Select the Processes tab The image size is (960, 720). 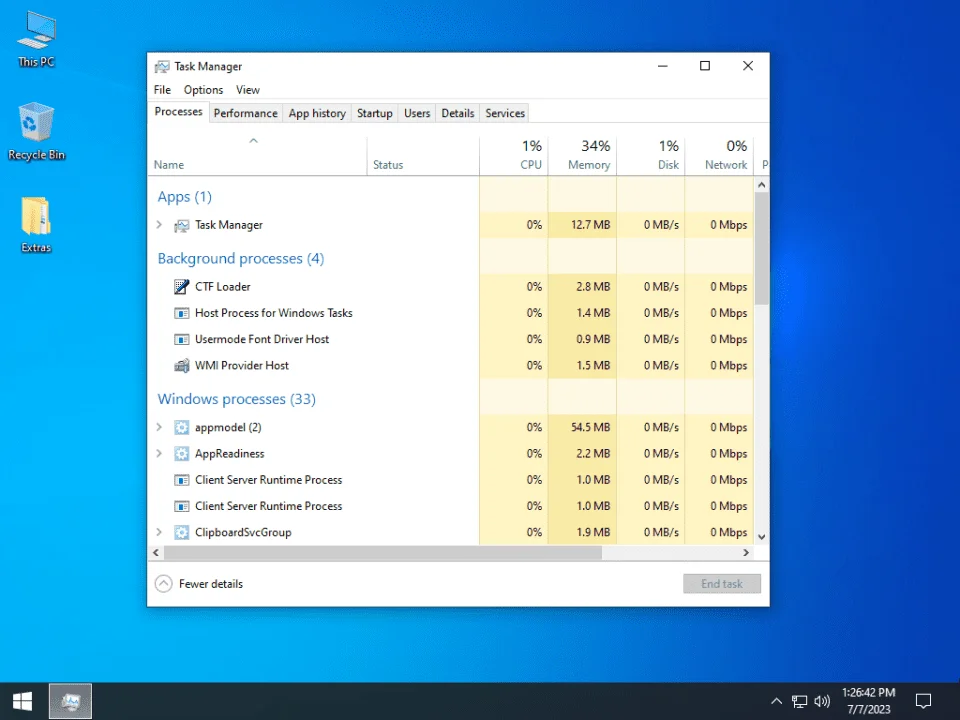point(178,112)
